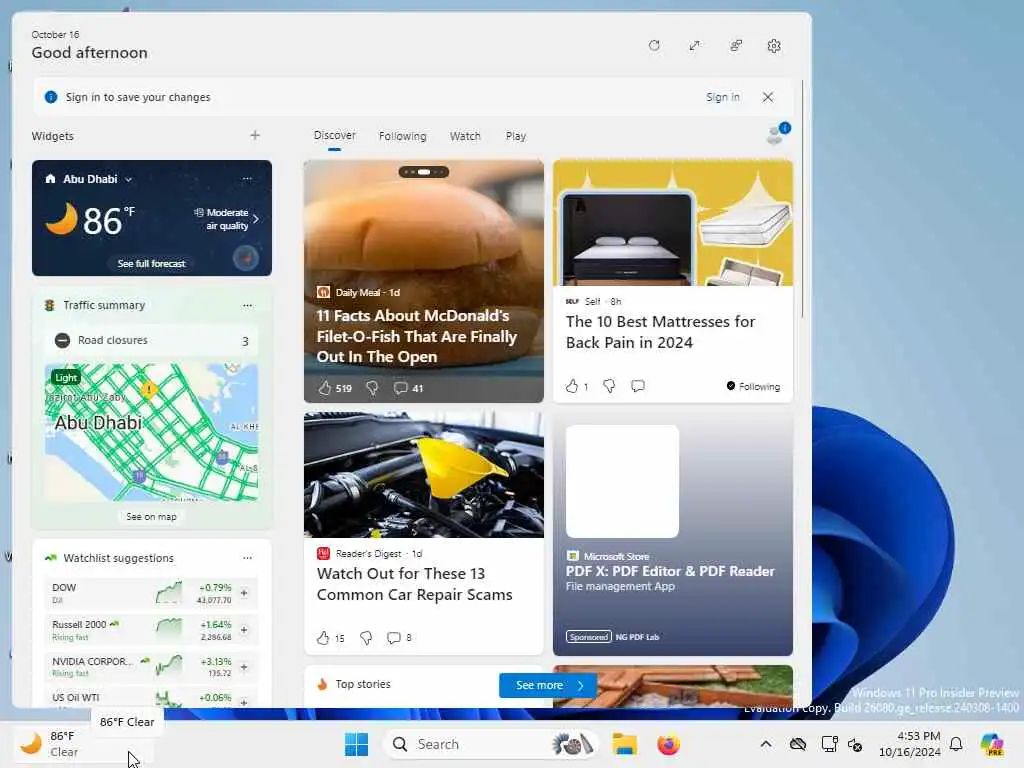
Task: Open the Watch tab
Action: [465, 136]
